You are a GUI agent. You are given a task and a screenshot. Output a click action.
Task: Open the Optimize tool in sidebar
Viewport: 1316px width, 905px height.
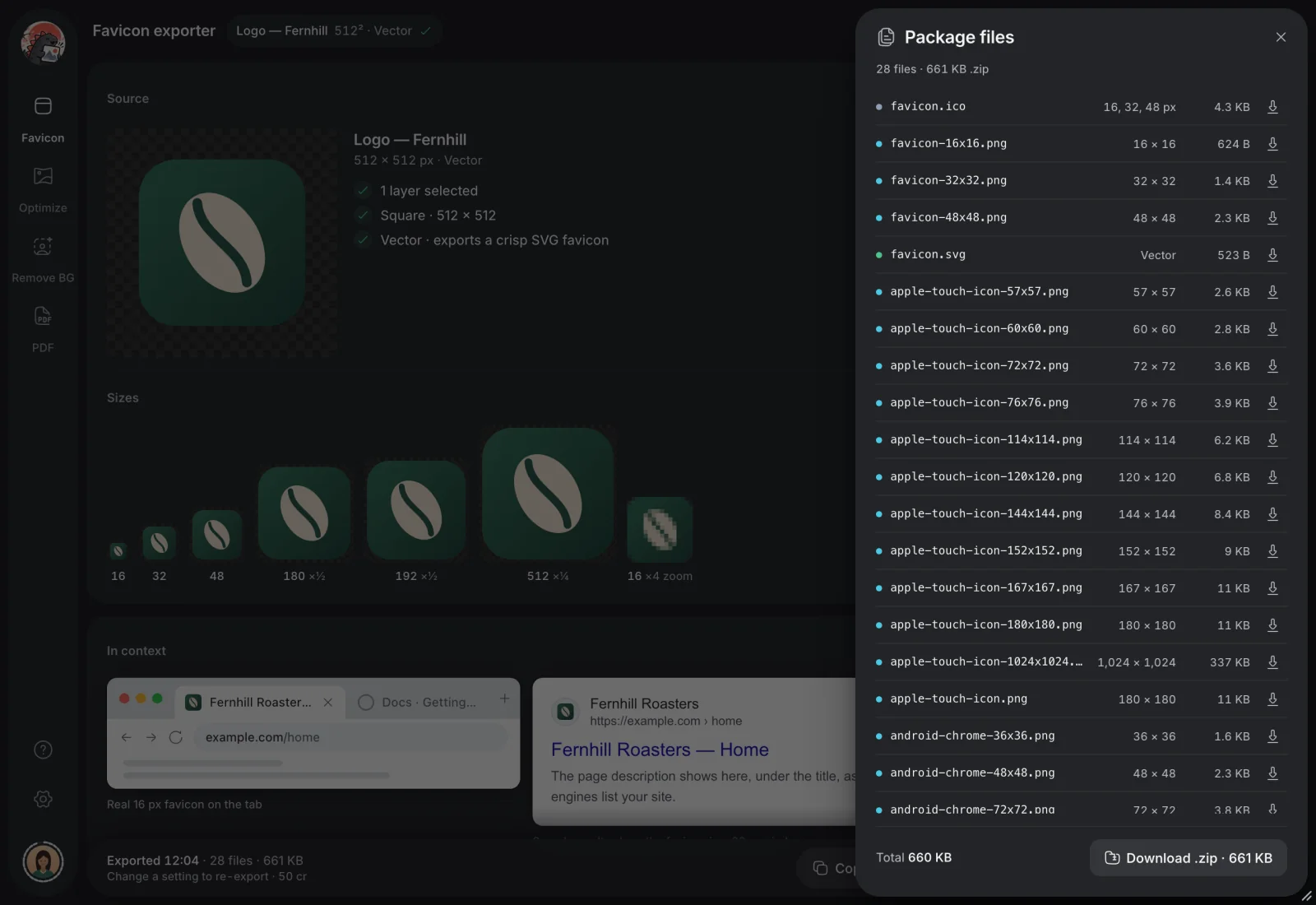43,190
